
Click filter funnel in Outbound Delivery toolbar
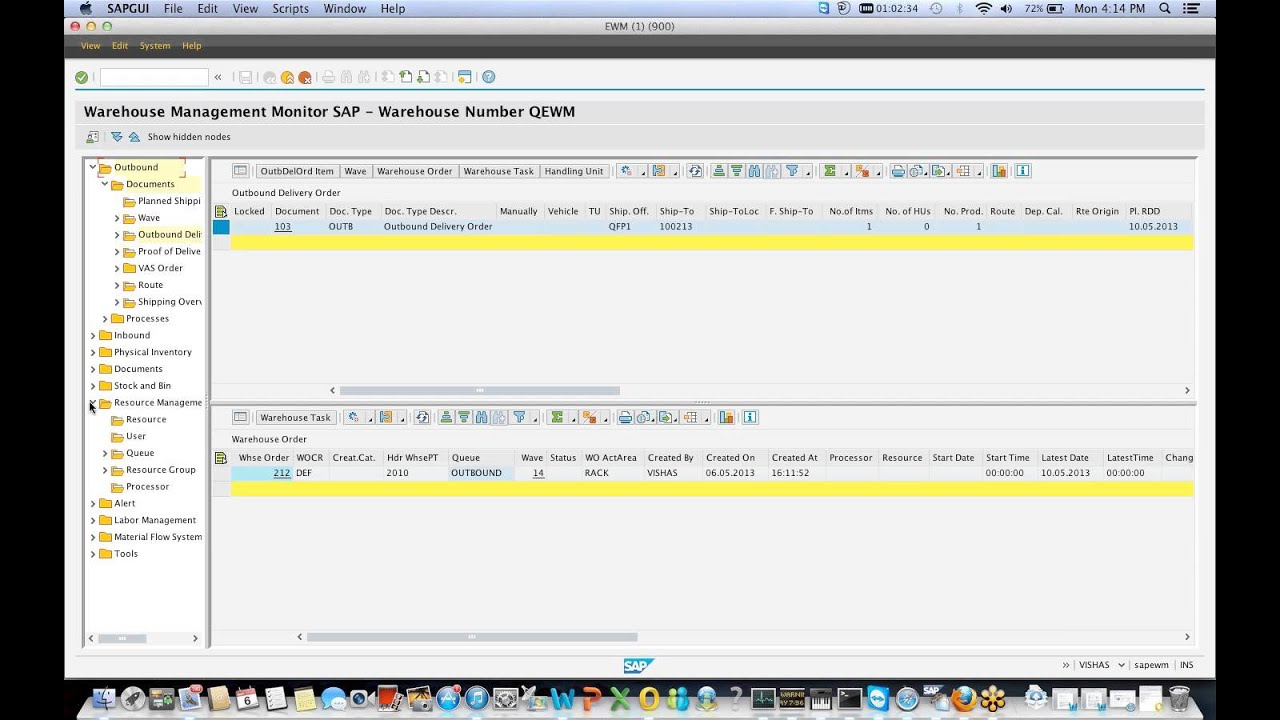point(792,171)
